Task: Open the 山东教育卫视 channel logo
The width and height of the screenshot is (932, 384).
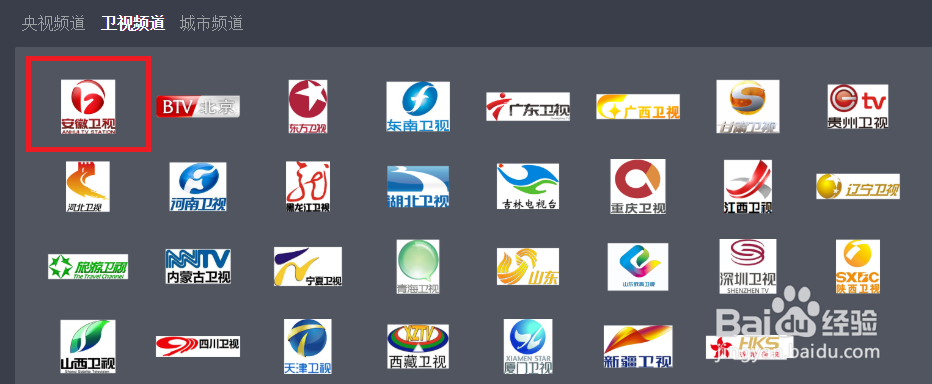Action: coord(638,266)
